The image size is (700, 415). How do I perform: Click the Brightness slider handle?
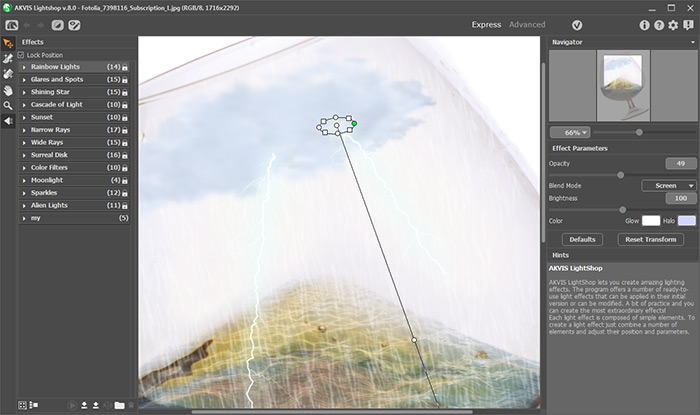pos(622,210)
